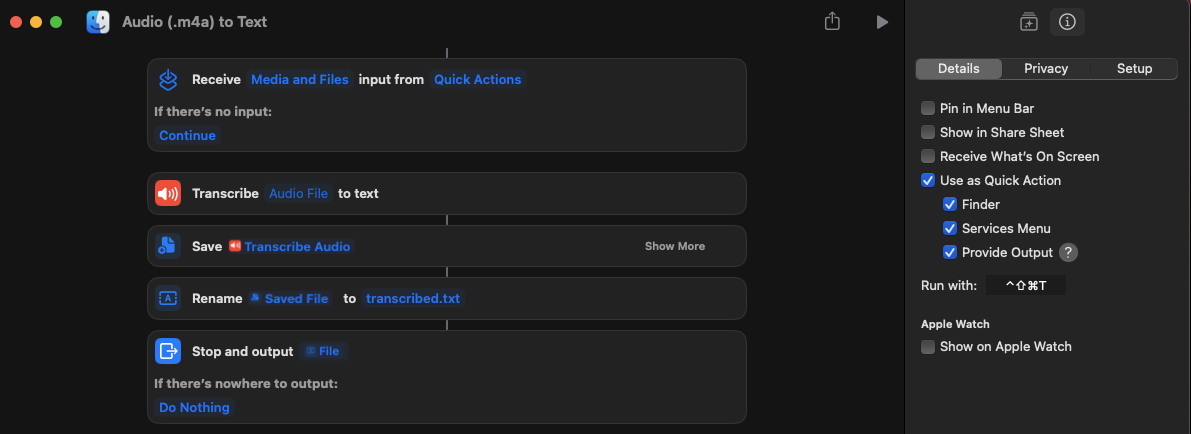
Task: Run the shortcut with the play button
Action: [x=881, y=21]
